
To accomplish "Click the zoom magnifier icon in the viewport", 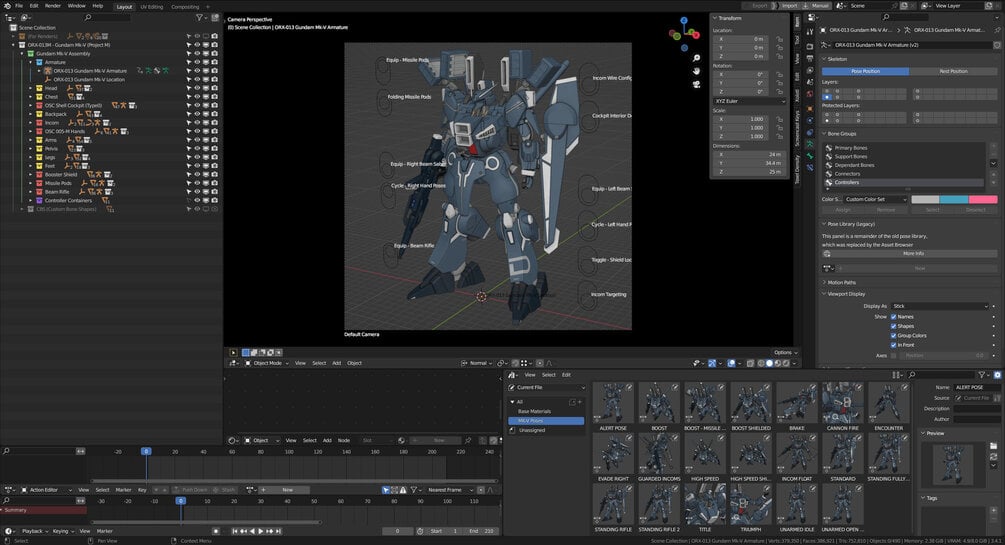I will [x=696, y=58].
